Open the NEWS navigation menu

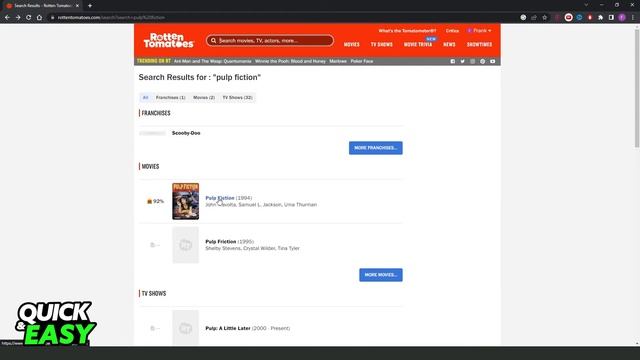(449, 44)
